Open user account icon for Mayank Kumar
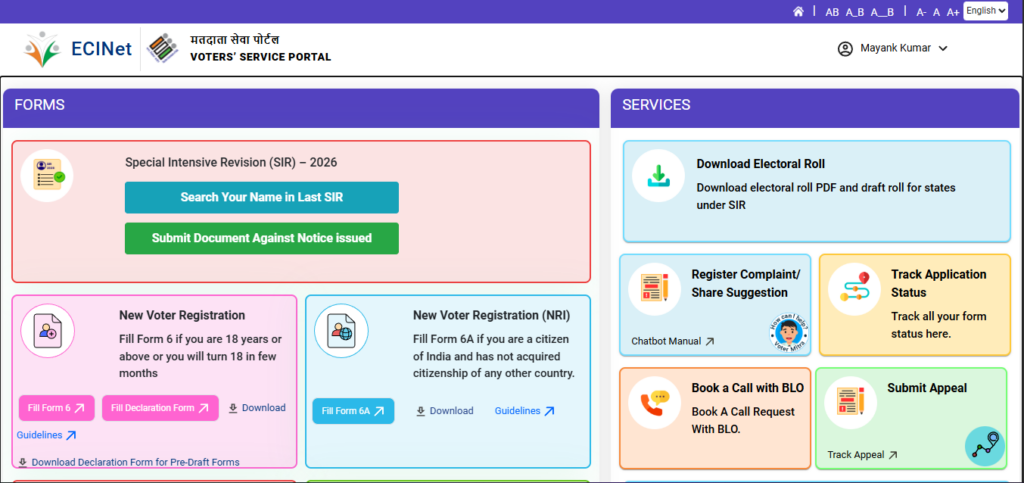1024x483 pixels. click(x=846, y=48)
